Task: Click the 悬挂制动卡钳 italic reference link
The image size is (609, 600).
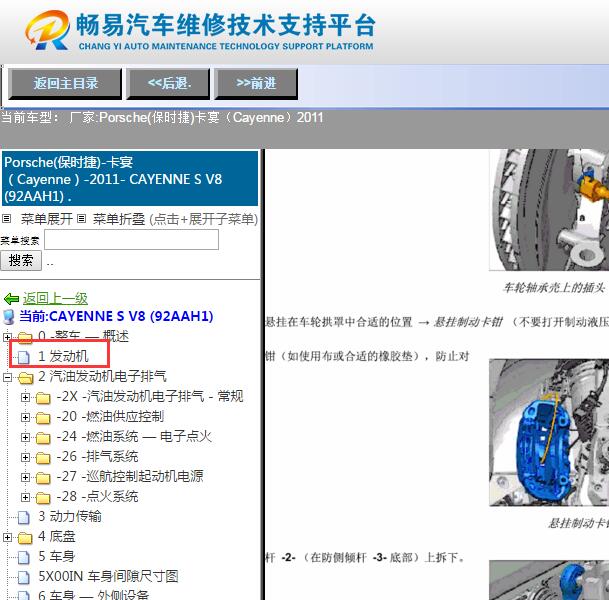Action: pos(468,322)
